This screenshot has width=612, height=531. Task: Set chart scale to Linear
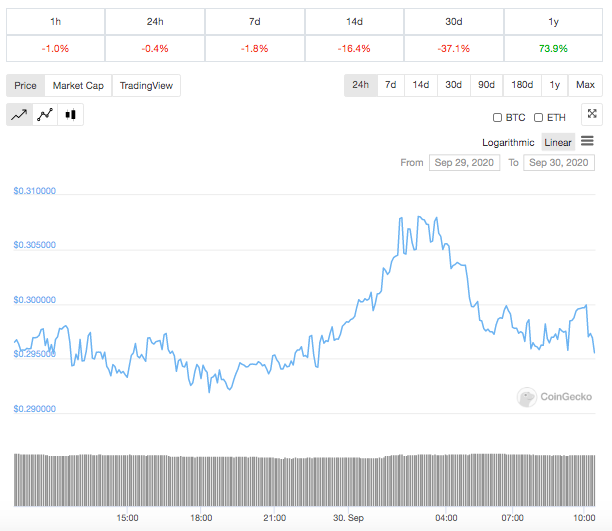point(558,142)
